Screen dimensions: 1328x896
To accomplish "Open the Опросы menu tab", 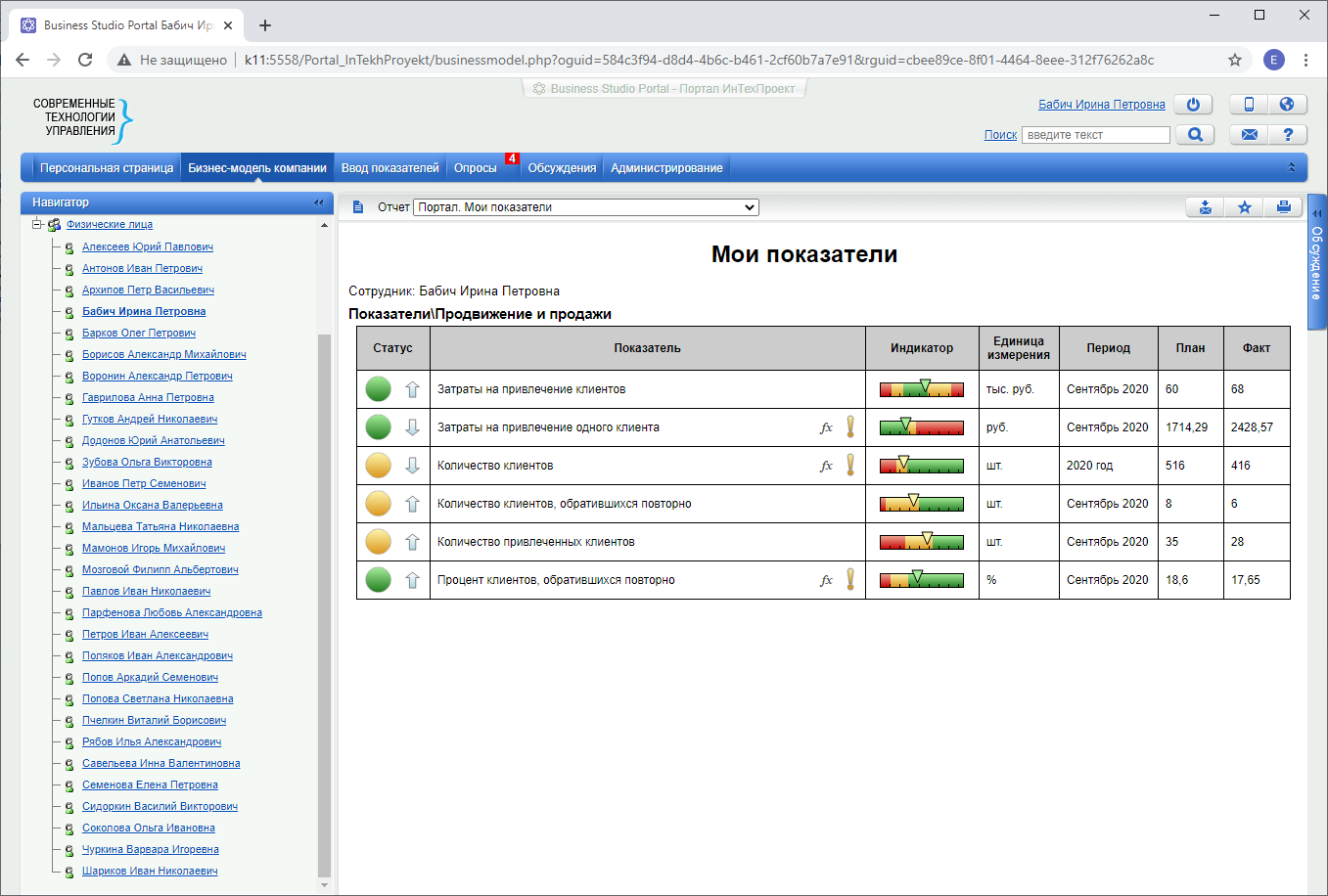I will tap(476, 168).
